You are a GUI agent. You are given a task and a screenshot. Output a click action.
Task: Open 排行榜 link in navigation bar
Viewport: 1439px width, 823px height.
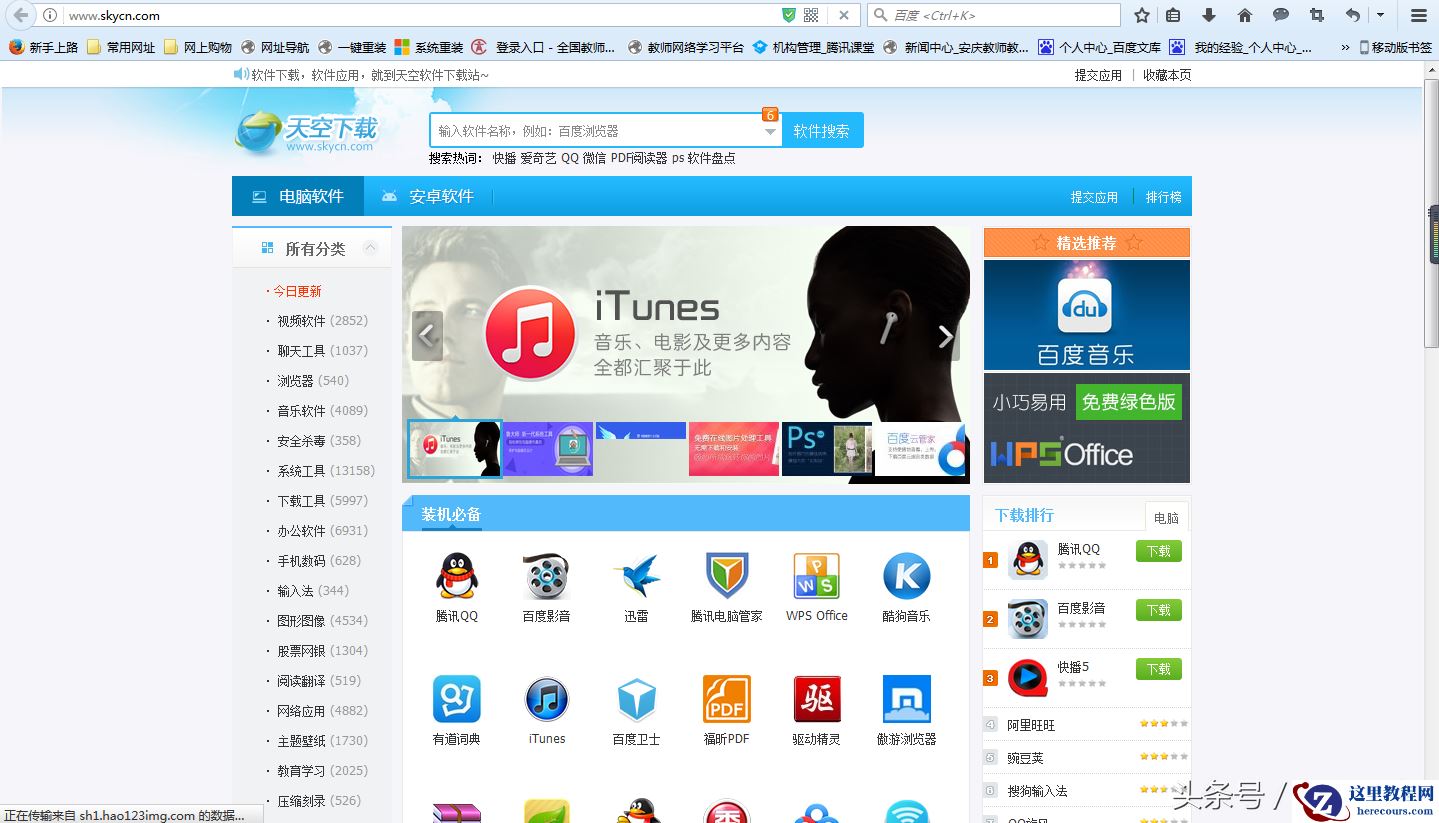tap(1163, 197)
